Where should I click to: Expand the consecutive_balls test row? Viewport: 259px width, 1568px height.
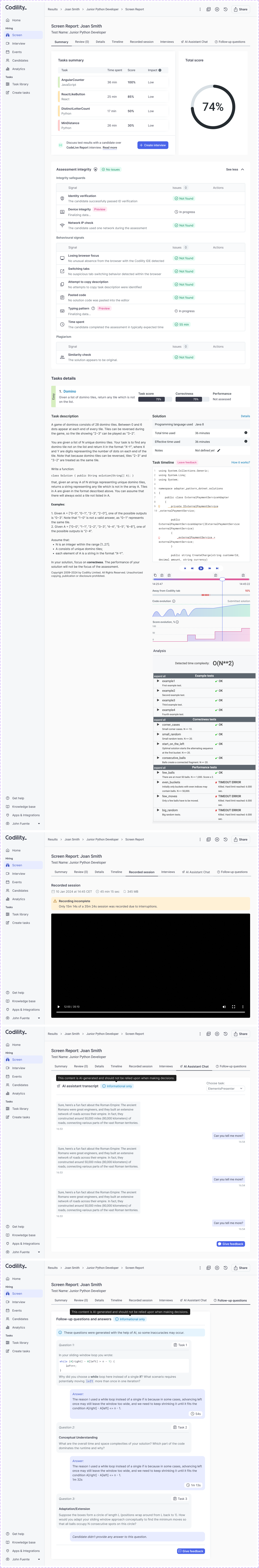pyautogui.click(x=158, y=758)
